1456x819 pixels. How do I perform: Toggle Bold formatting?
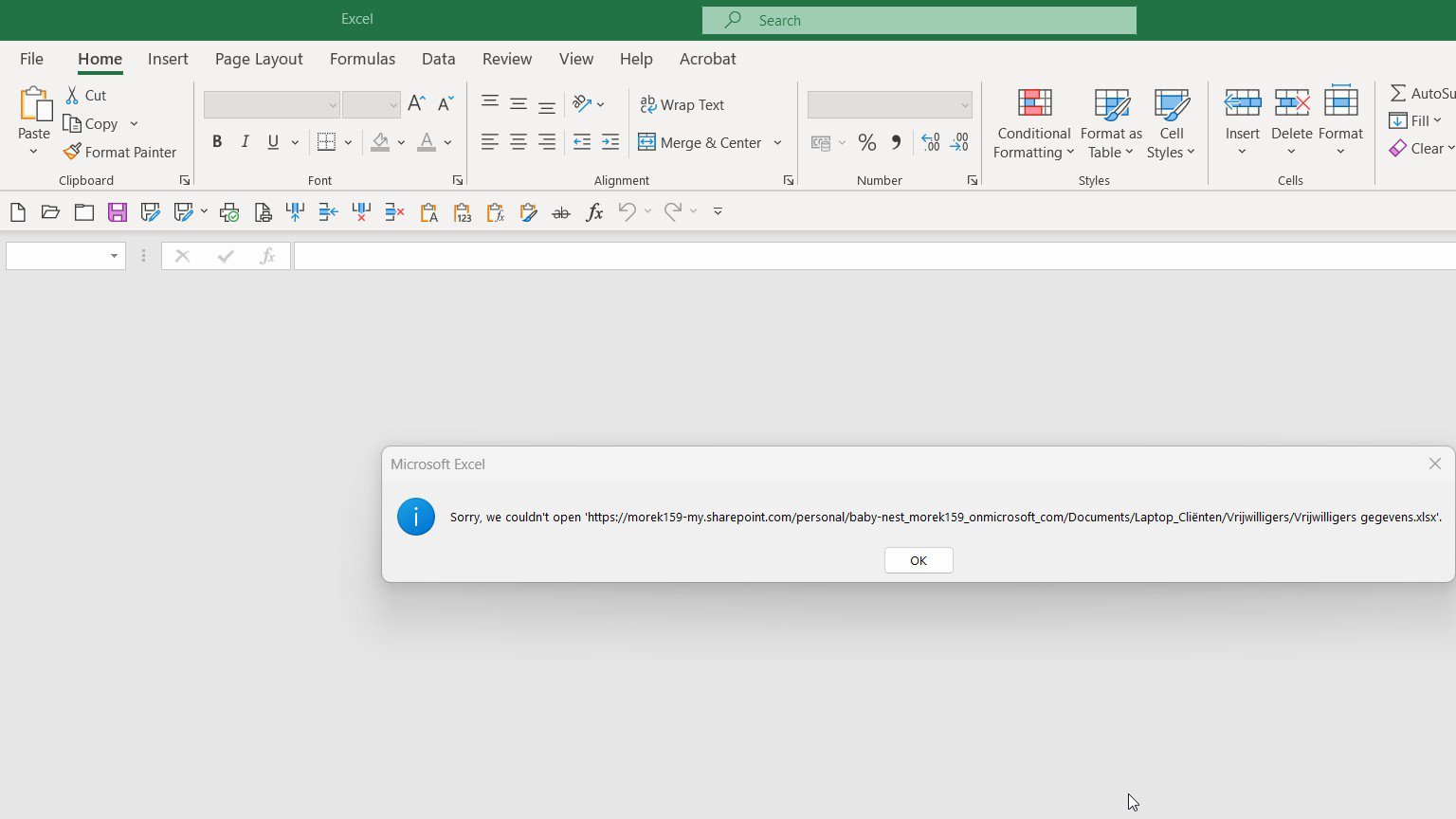(217, 142)
